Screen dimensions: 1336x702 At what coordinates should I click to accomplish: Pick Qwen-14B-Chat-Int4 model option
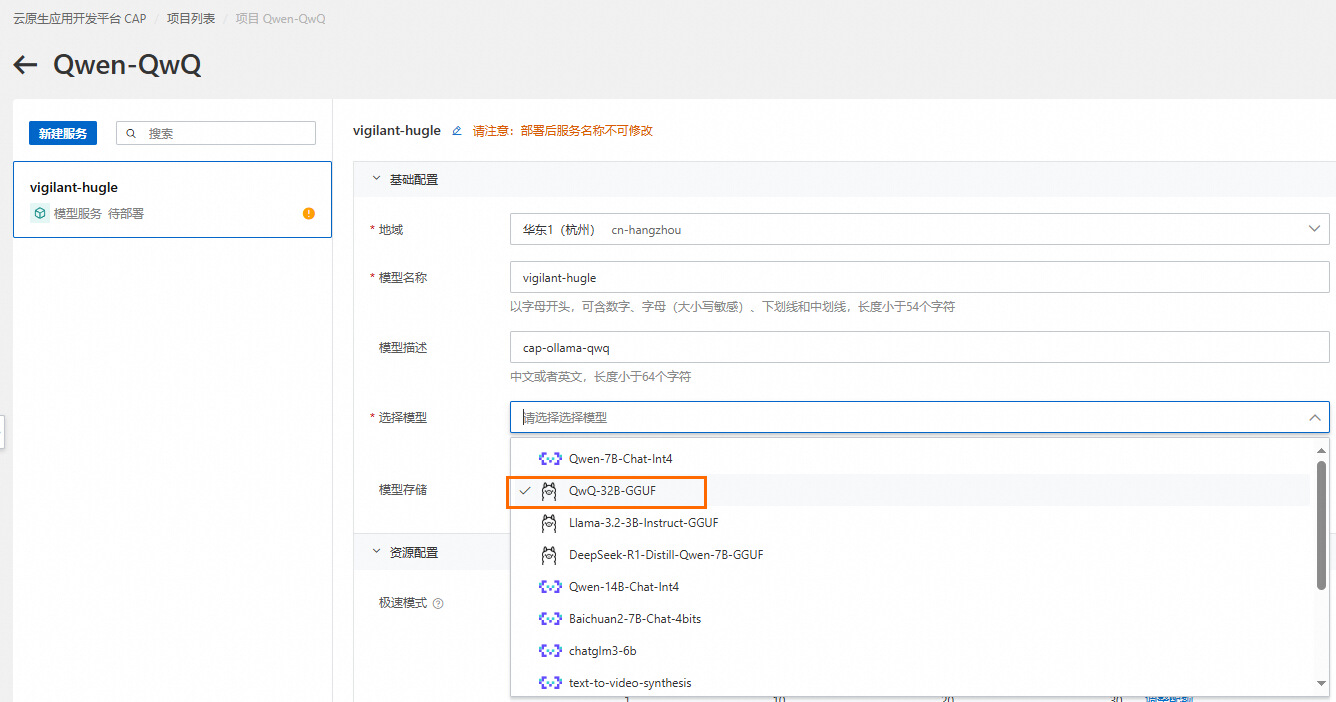point(623,587)
